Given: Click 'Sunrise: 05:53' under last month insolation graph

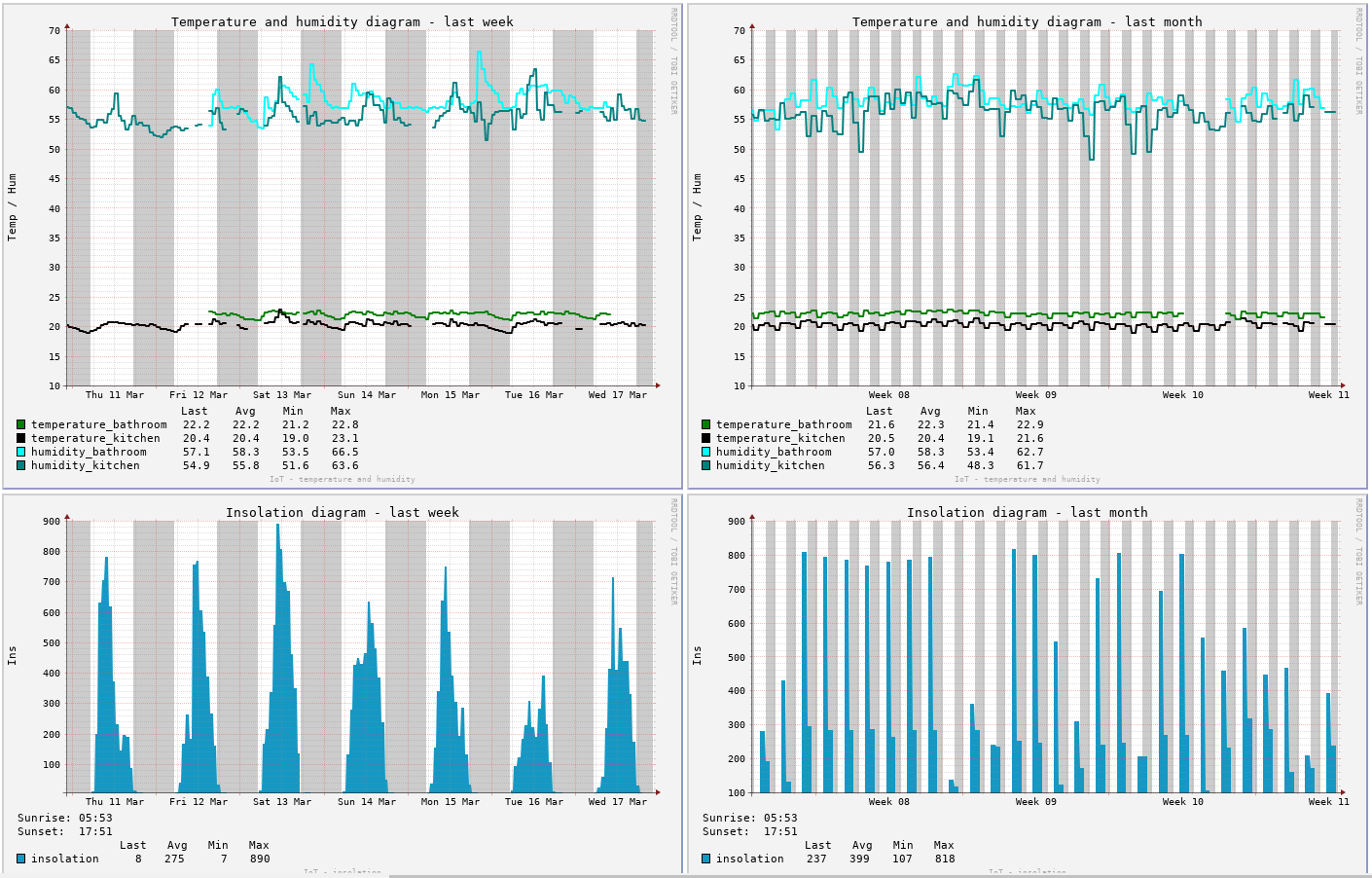Looking at the screenshot, I should (x=750, y=818).
